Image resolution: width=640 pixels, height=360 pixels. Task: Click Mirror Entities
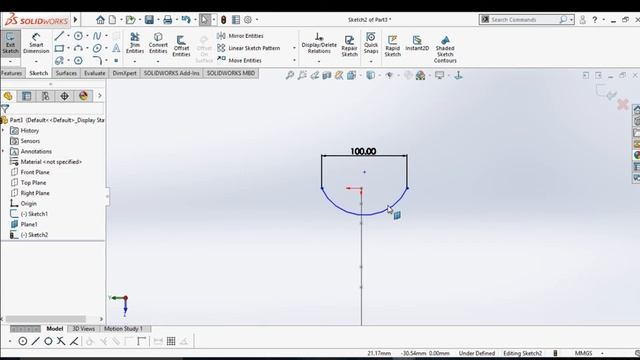point(240,36)
